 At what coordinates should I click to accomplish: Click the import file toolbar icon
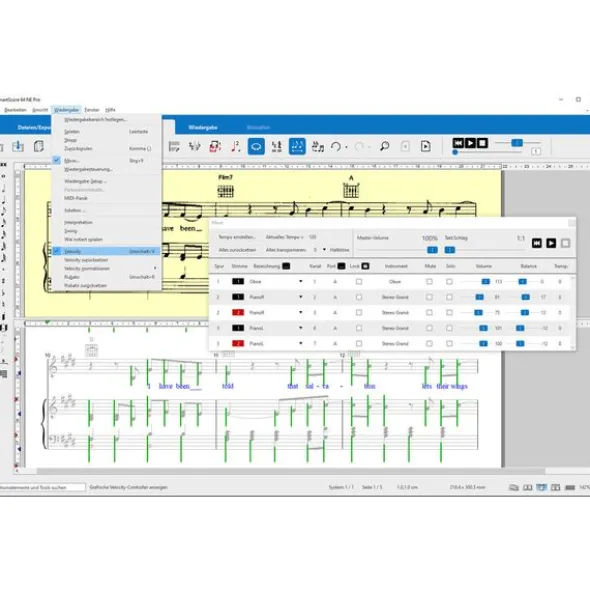coord(18,146)
